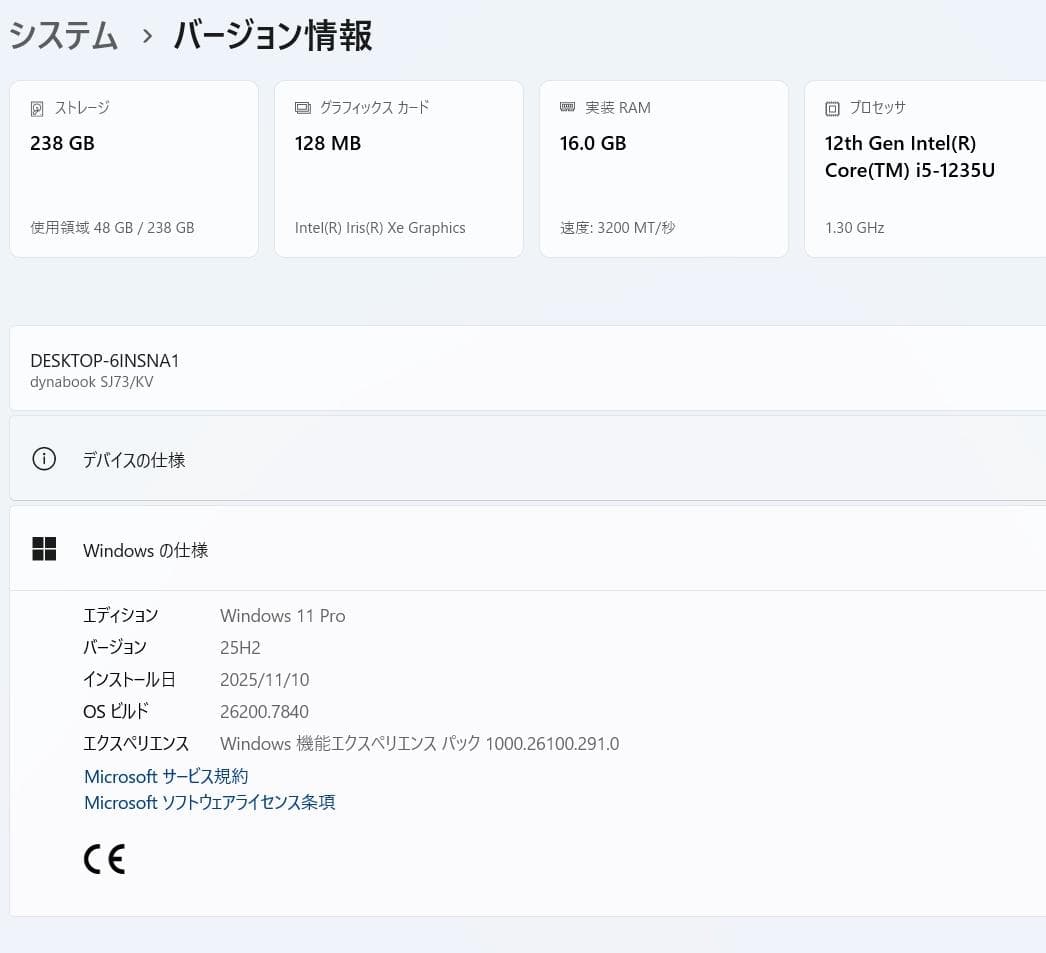Open the ストレージ 238 GB card
Image resolution: width=1046 pixels, height=953 pixels.
(134, 169)
